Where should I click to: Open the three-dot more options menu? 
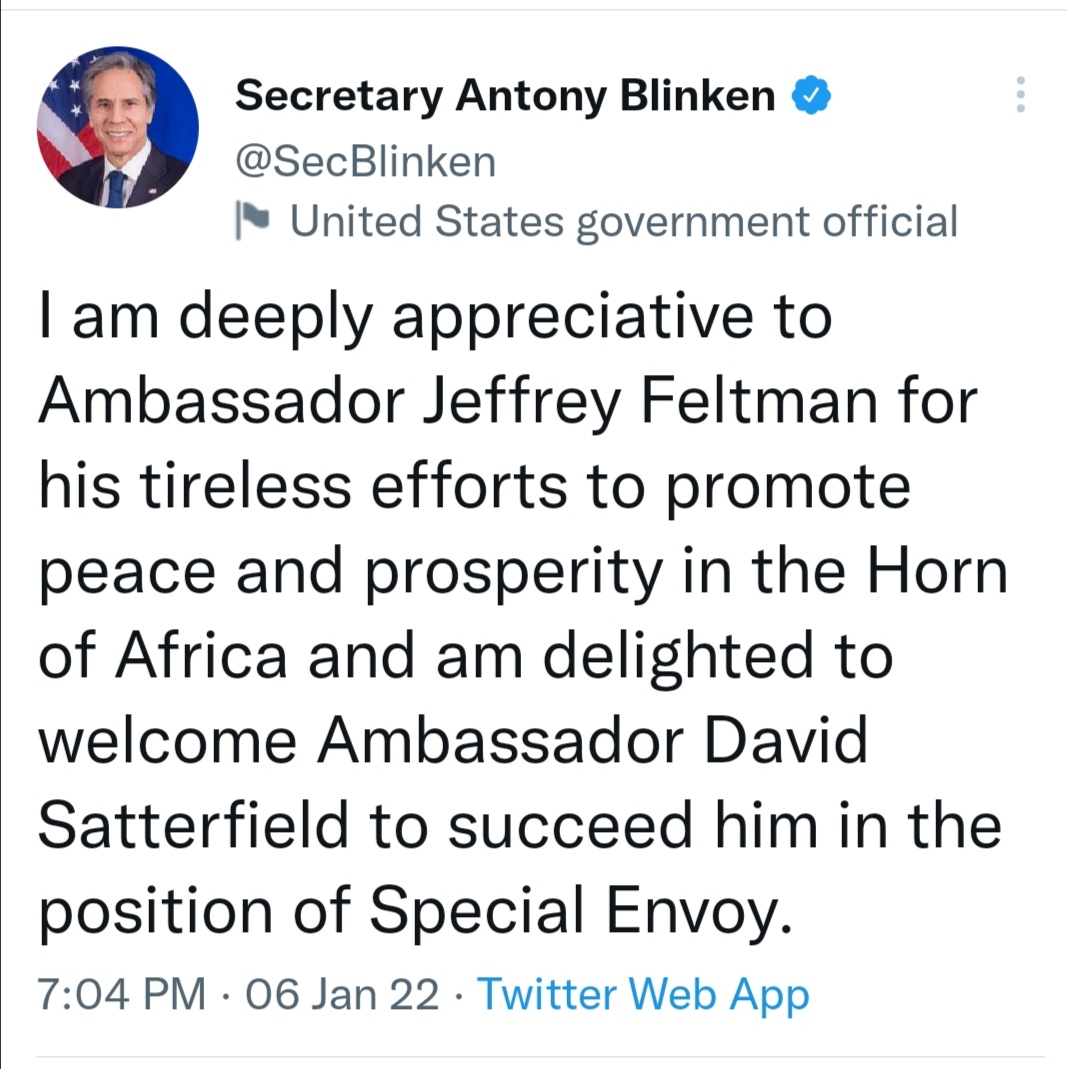point(1020,95)
